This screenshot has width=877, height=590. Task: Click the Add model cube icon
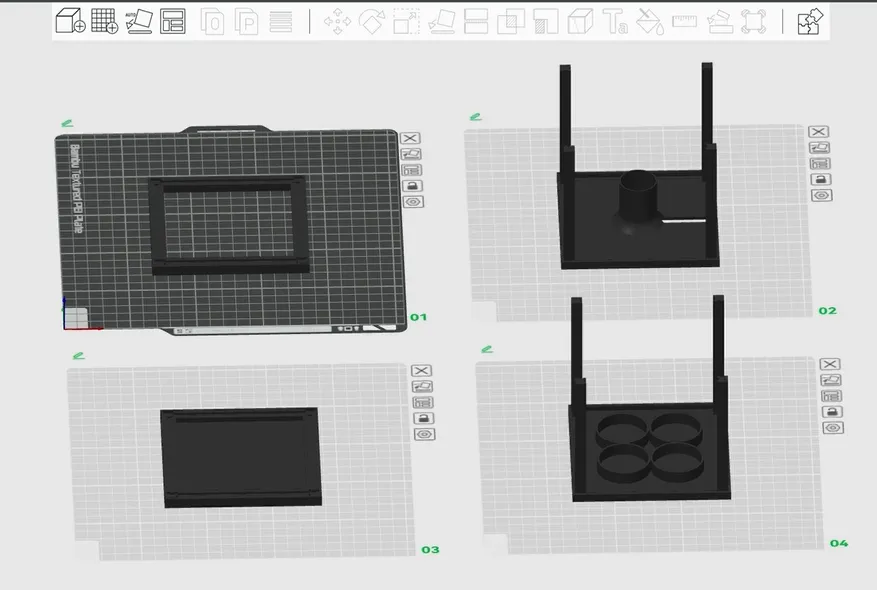tap(70, 21)
